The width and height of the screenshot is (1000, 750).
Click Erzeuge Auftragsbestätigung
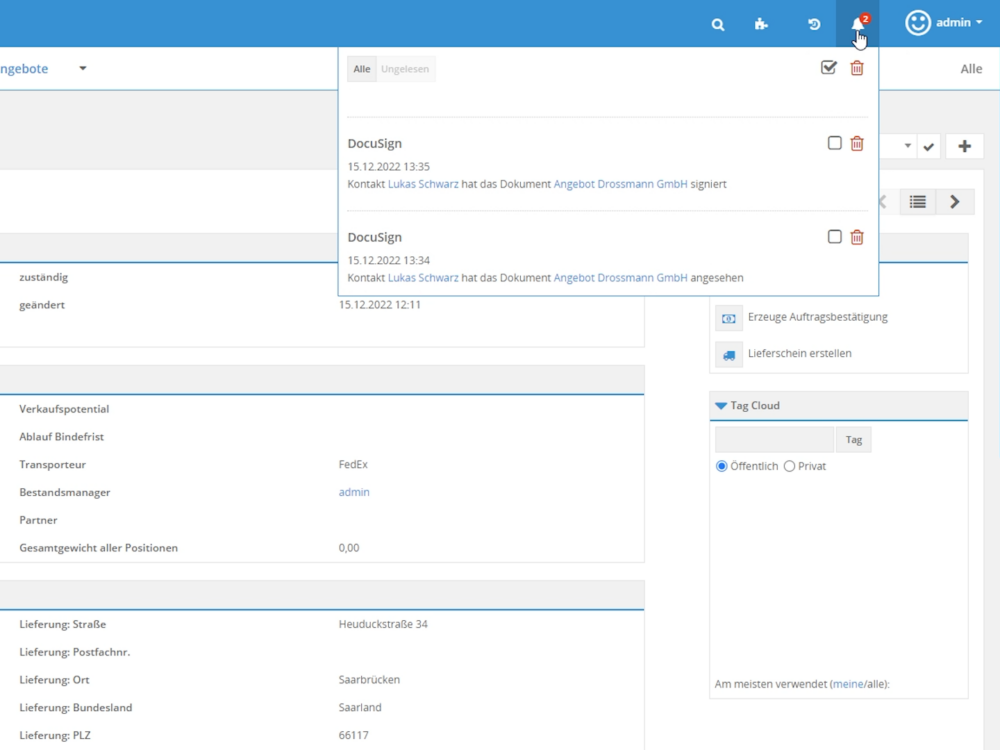817,317
